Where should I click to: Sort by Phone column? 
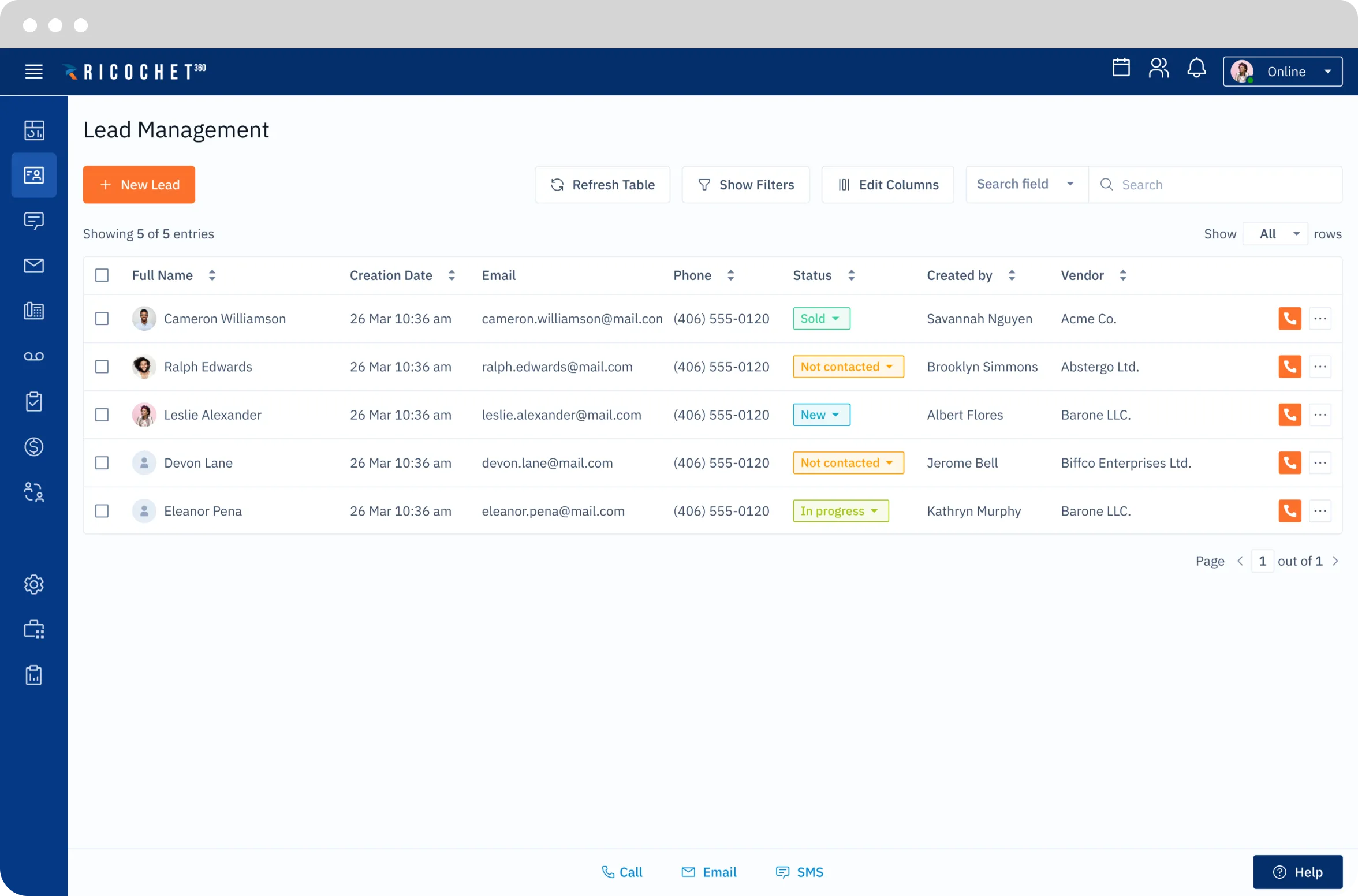coord(730,275)
